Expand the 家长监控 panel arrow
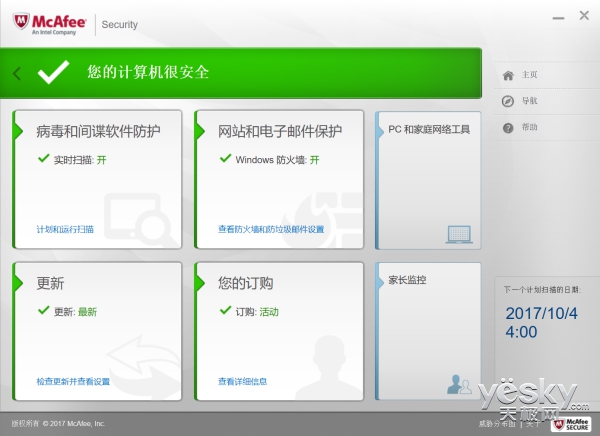 coord(380,283)
